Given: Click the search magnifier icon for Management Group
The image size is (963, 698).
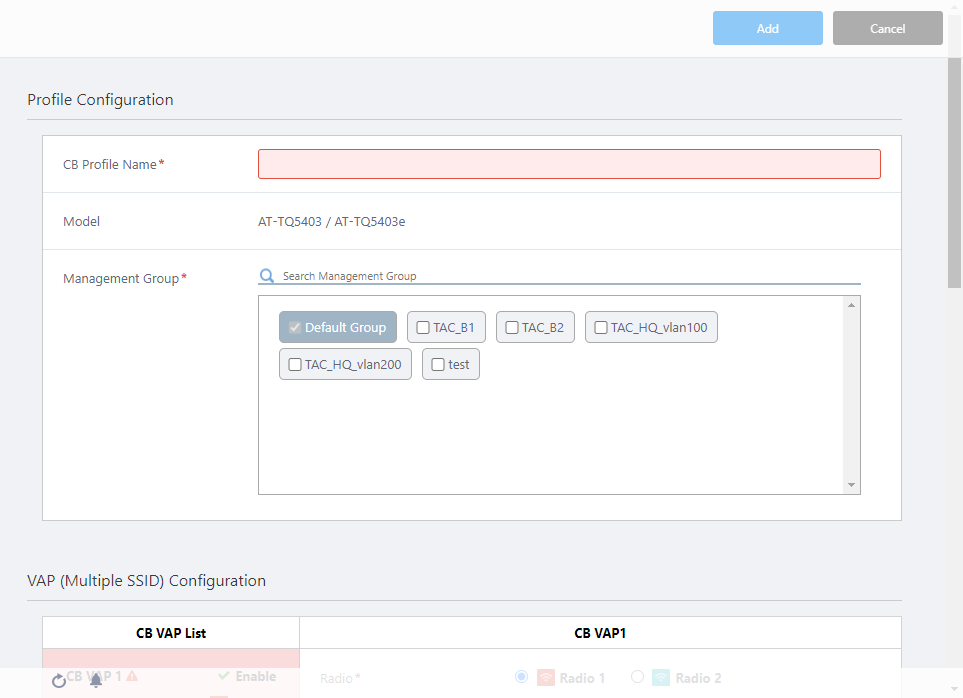Looking at the screenshot, I should (x=267, y=276).
